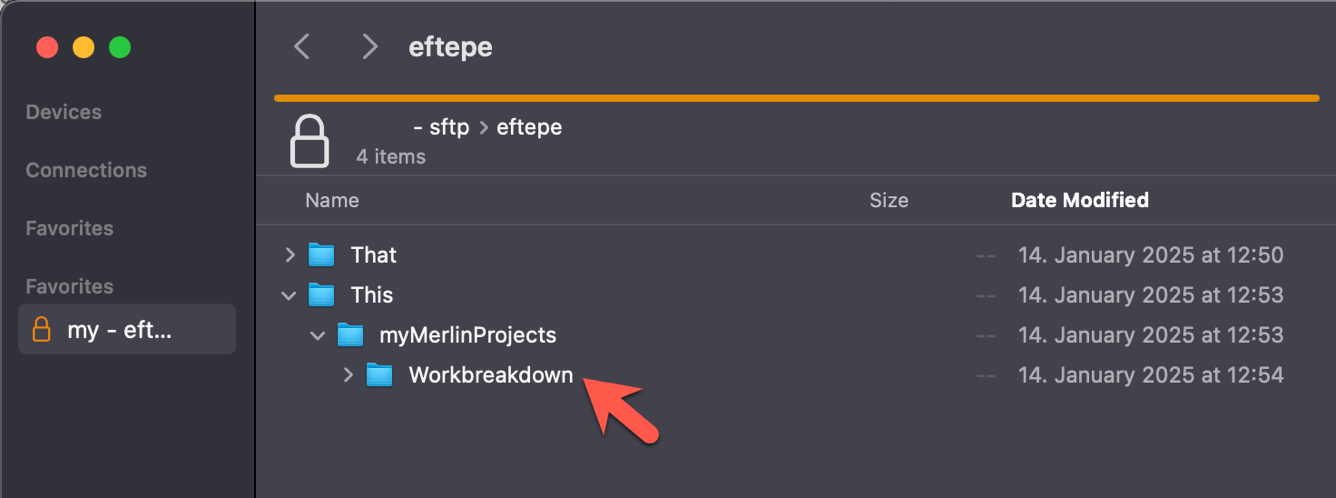Click the Devices sidebar section
1336x498 pixels.
pyautogui.click(x=63, y=112)
